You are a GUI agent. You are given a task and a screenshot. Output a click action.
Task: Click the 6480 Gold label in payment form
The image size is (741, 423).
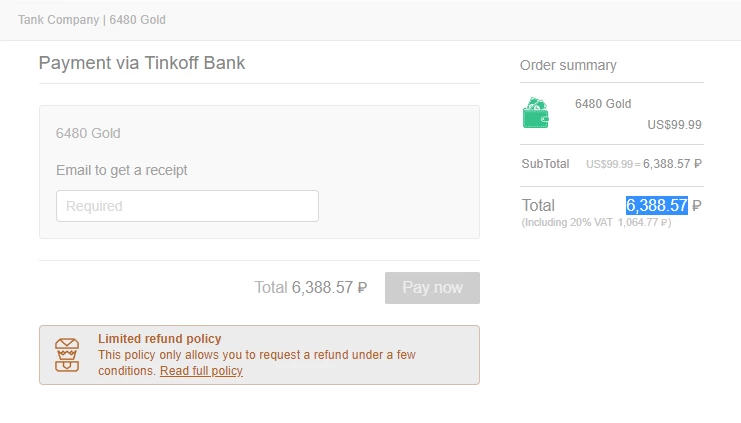click(x=88, y=133)
